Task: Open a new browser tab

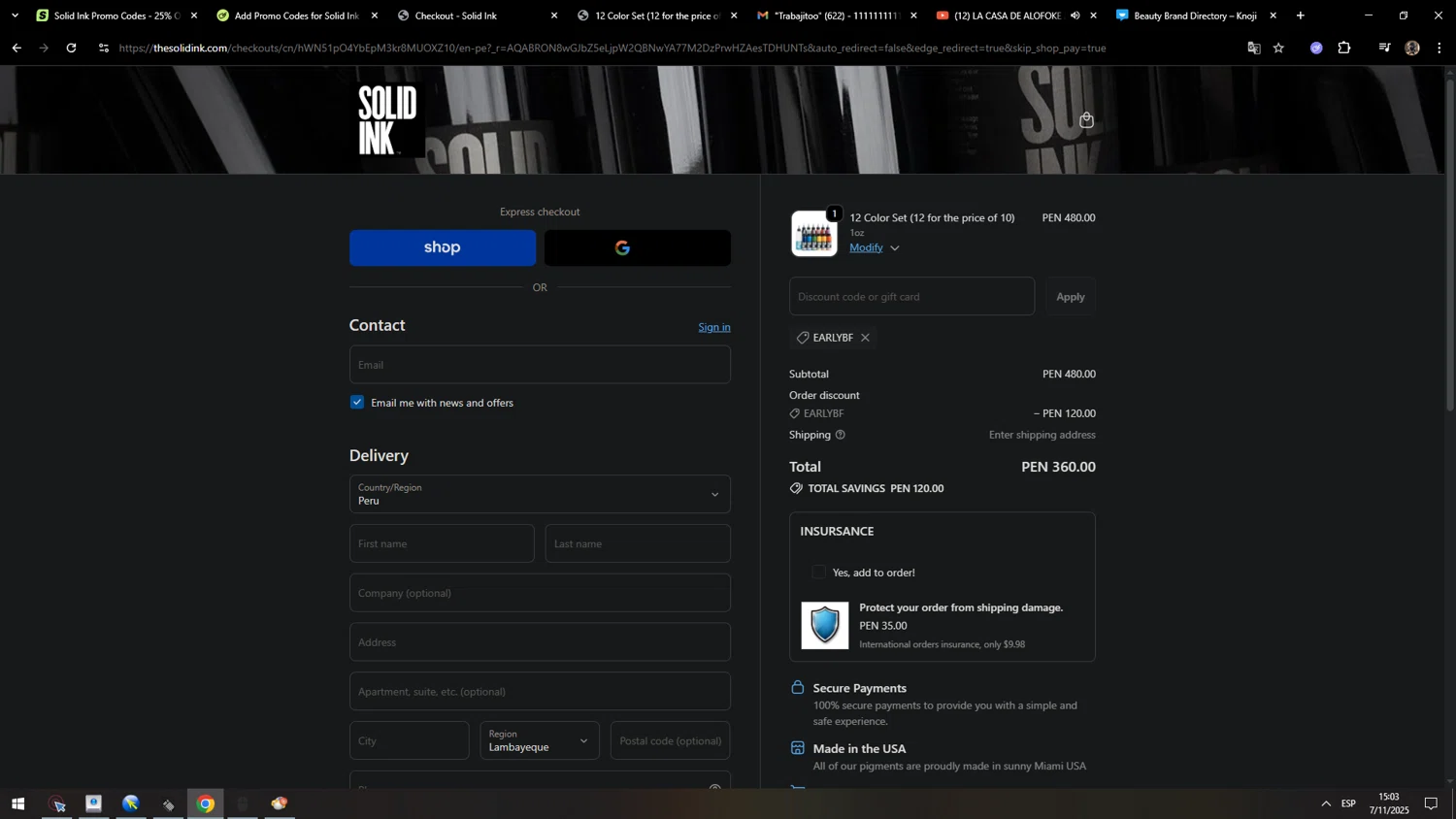Action: tap(1301, 16)
